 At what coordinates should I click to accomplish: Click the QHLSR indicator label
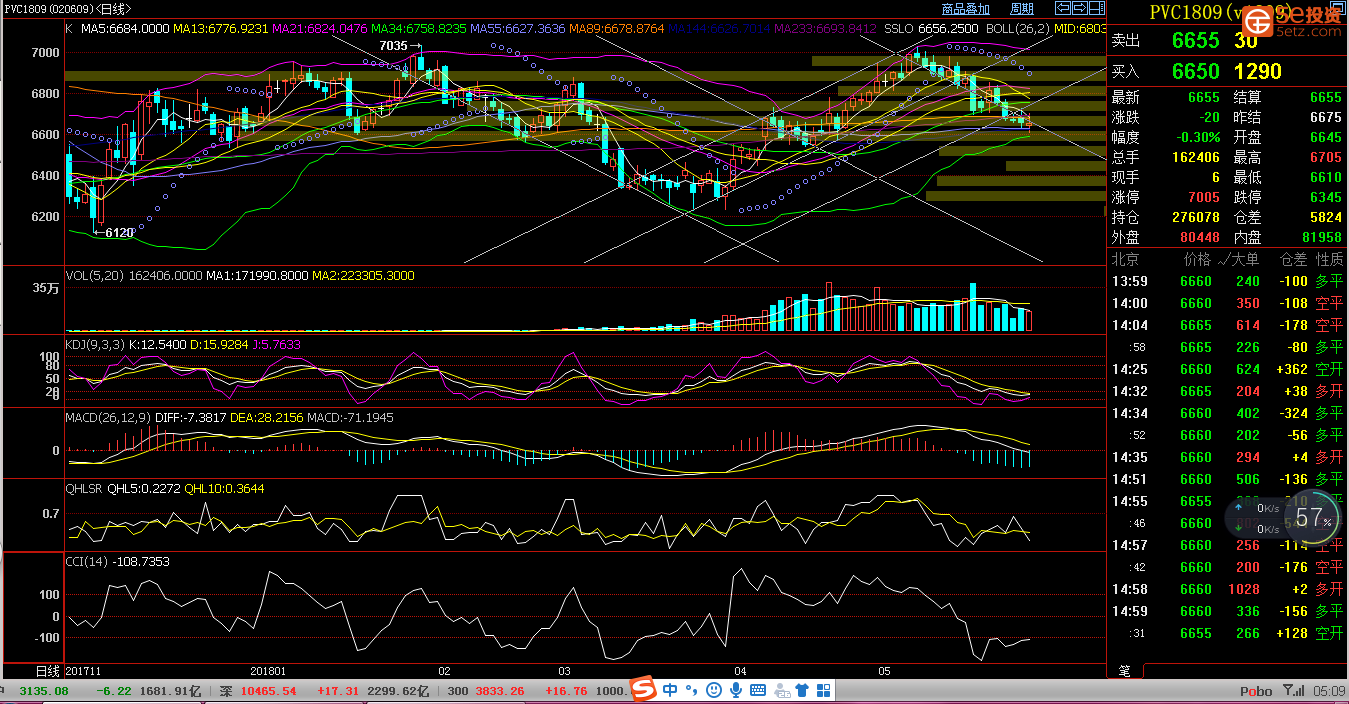click(85, 489)
